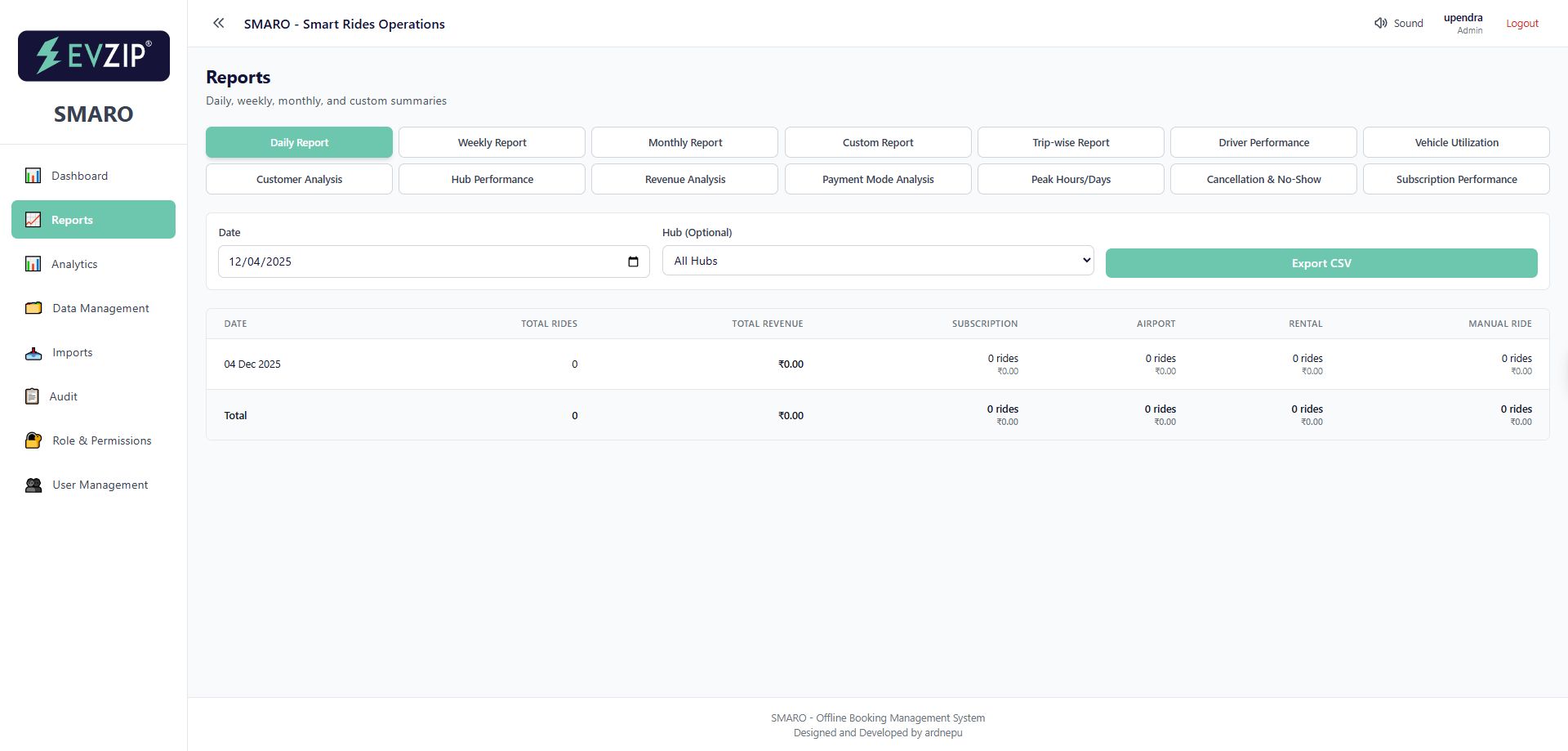Switch to the Weekly Report tab
1568x751 pixels.
coord(492,141)
